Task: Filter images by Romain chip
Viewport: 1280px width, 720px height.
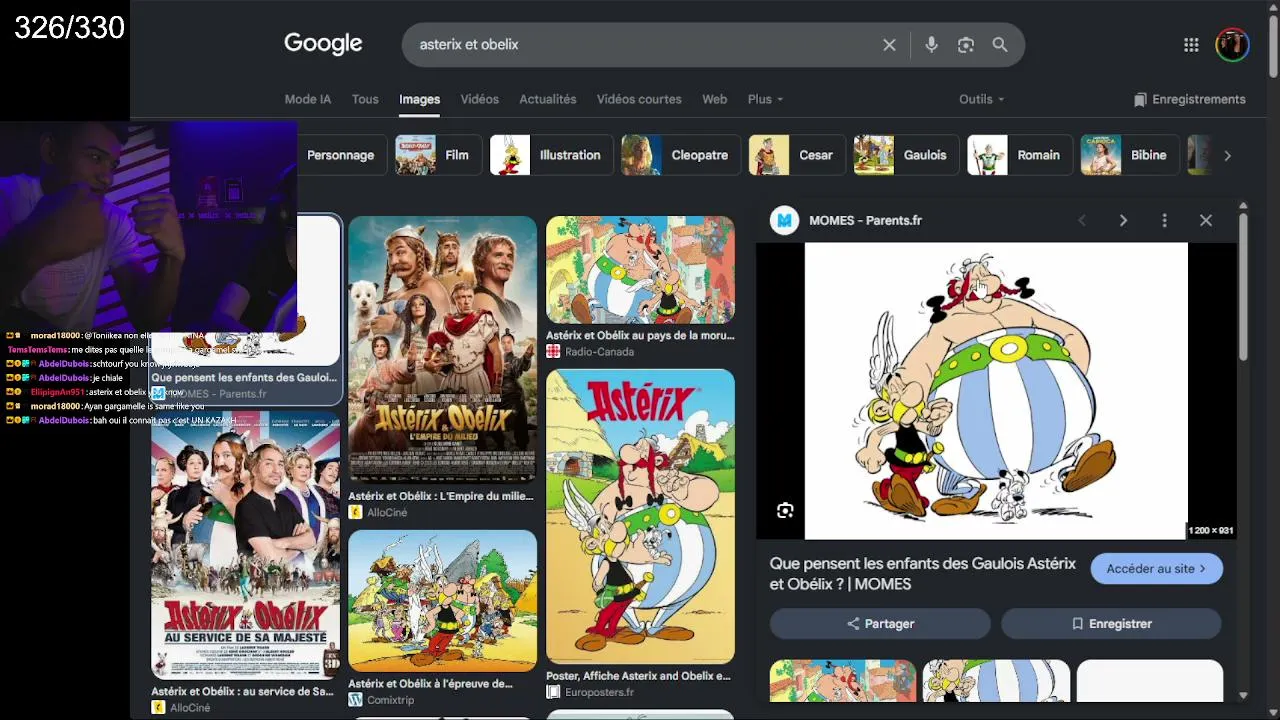Action: pos(1020,155)
